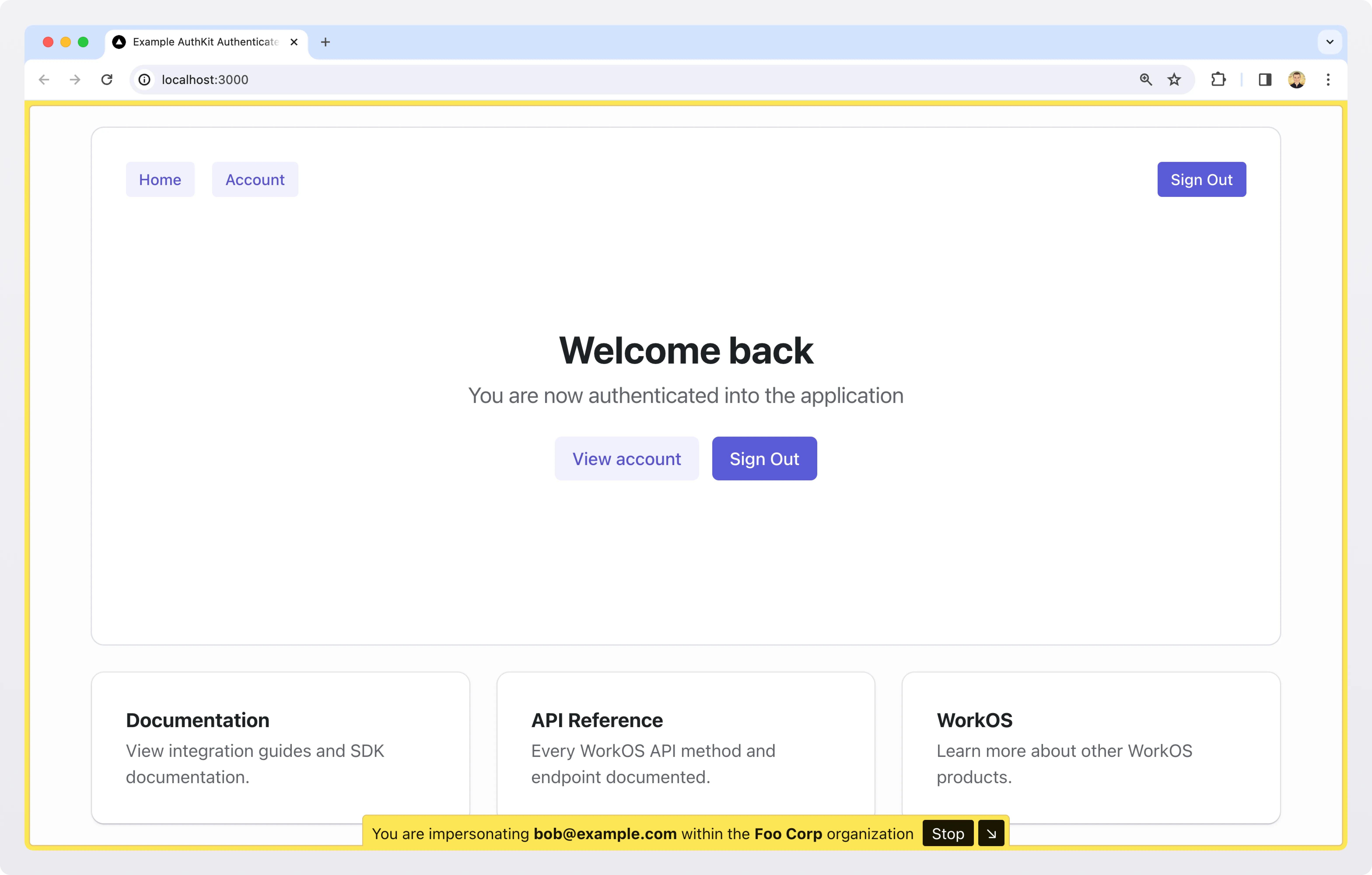Open a new tab with the plus button
Image resolution: width=1372 pixels, height=875 pixels.
coord(325,42)
